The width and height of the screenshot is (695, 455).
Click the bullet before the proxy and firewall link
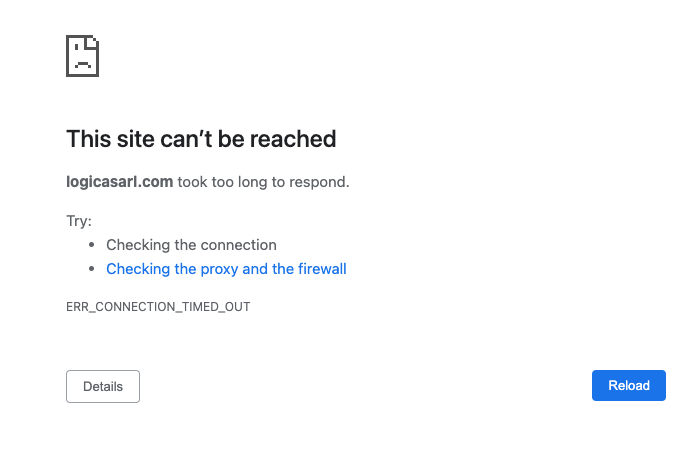(x=92, y=269)
